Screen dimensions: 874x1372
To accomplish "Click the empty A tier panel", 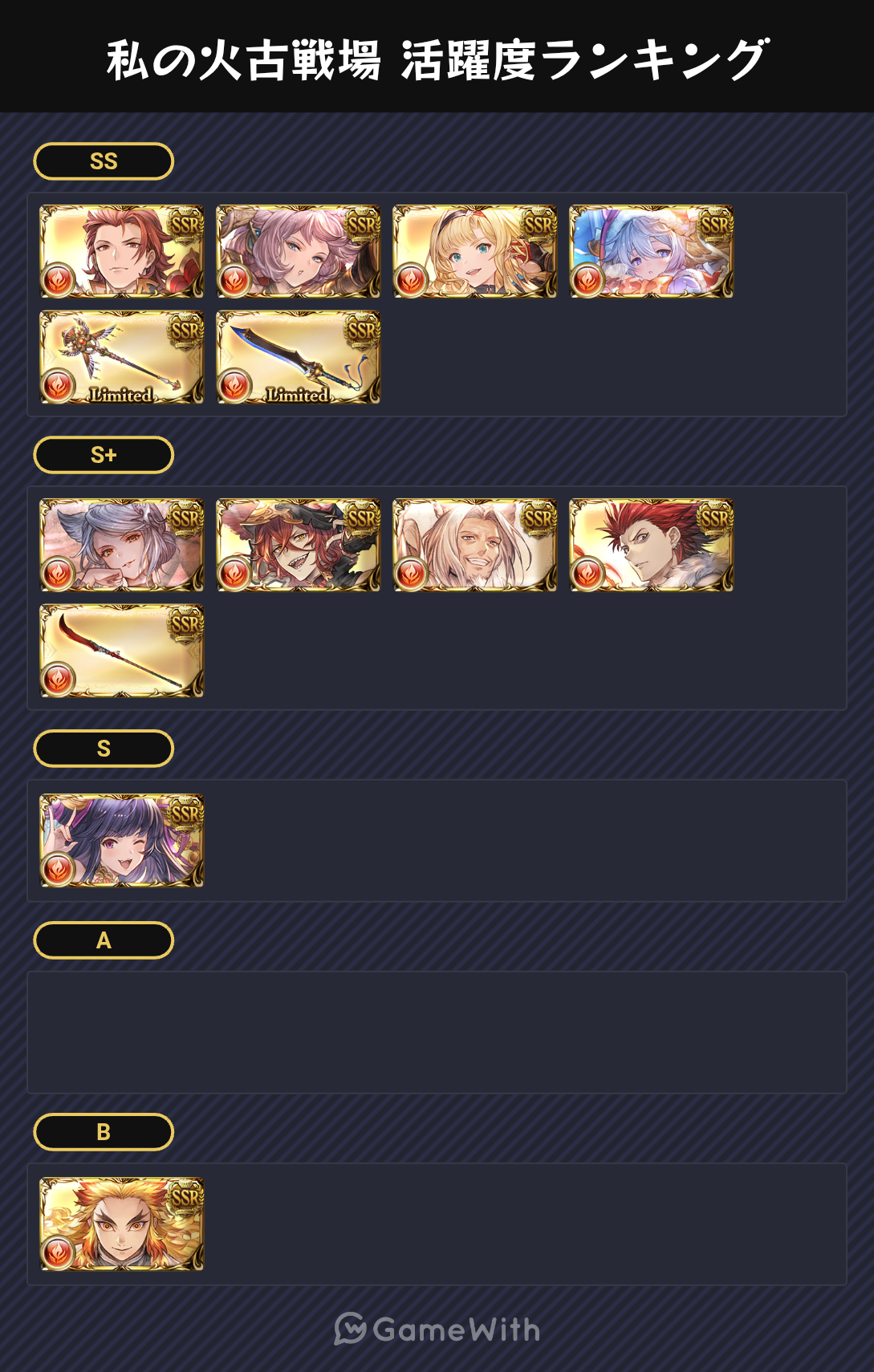I will click(x=437, y=1033).
